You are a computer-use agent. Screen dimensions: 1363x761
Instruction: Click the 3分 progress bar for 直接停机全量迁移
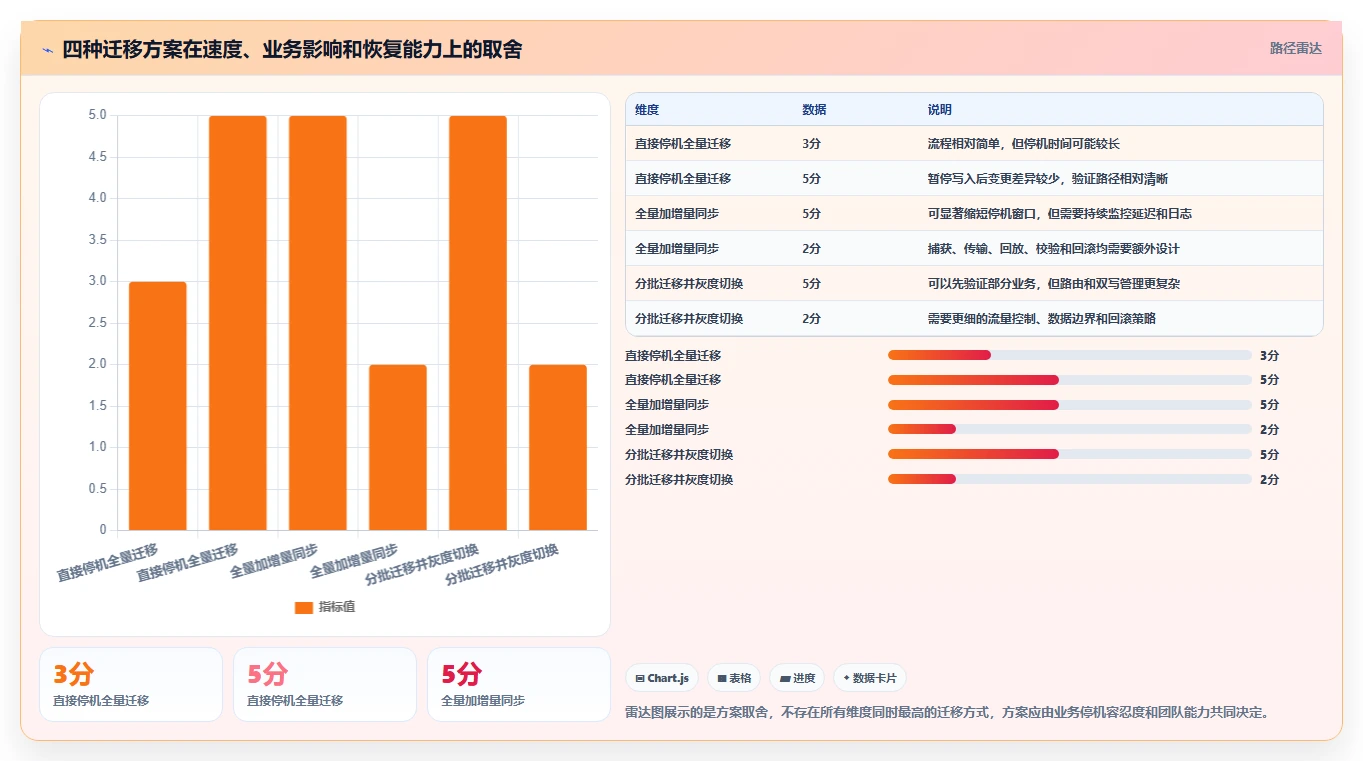tap(1070, 355)
